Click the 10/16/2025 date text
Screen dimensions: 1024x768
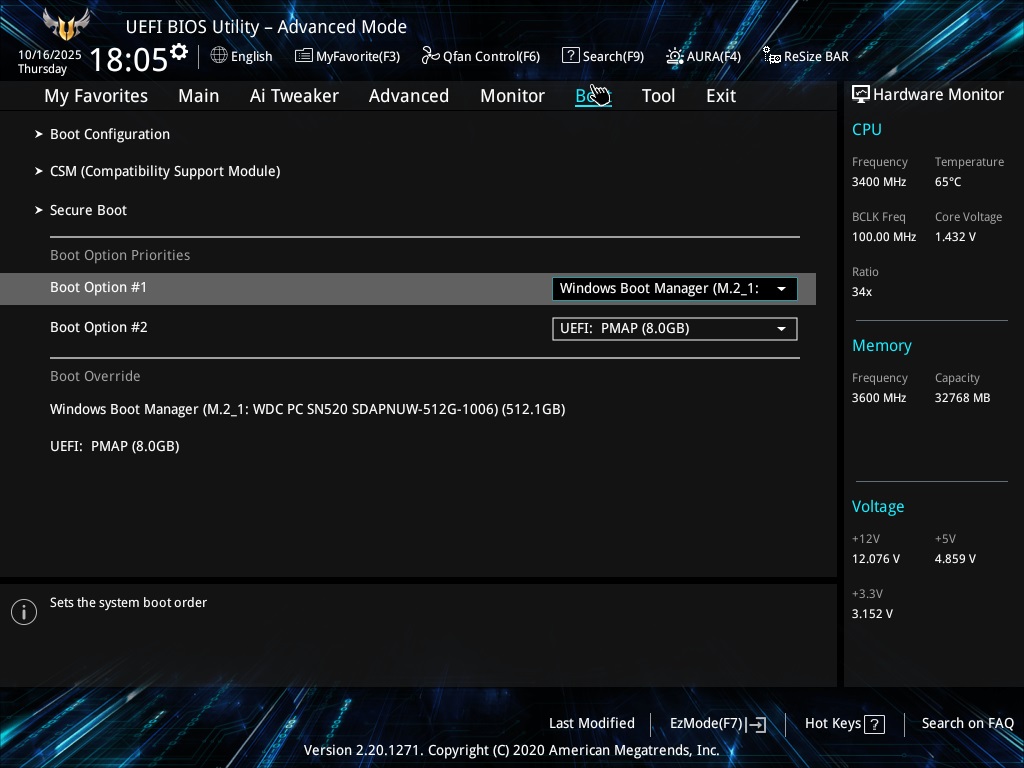(50, 55)
